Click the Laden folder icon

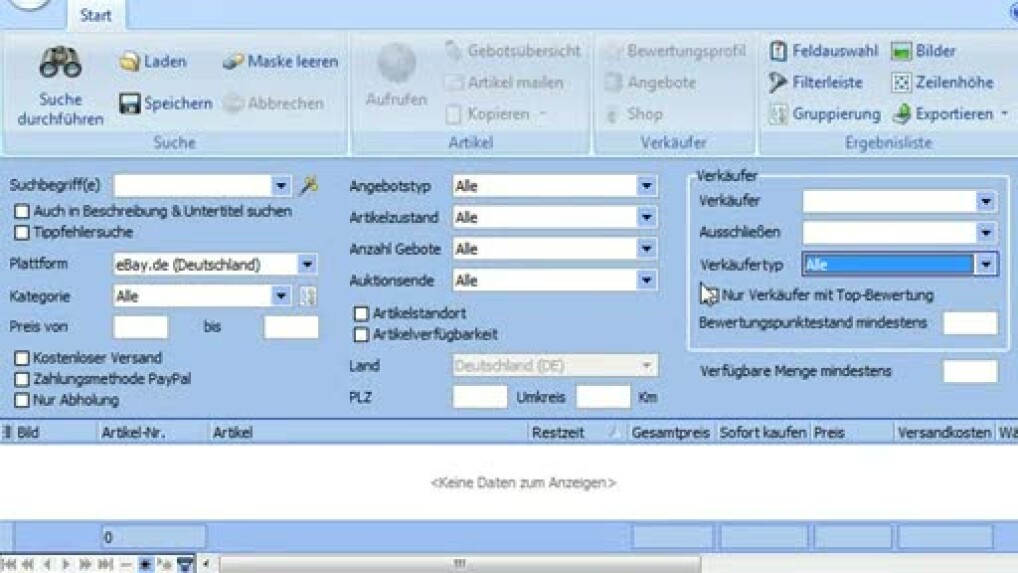coord(129,62)
